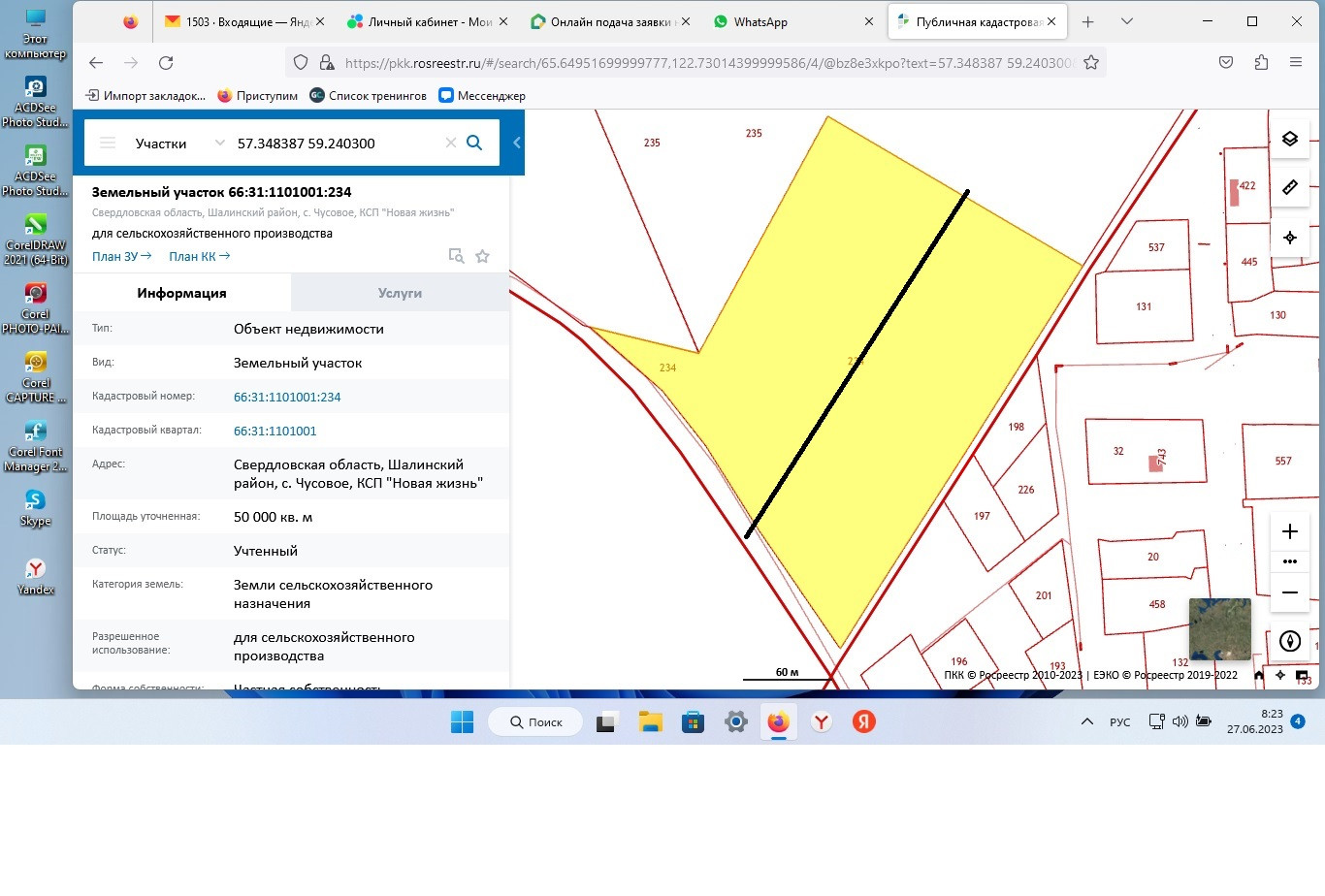Open the План ЗУ link
The height and width of the screenshot is (896, 1325).
pos(121,256)
